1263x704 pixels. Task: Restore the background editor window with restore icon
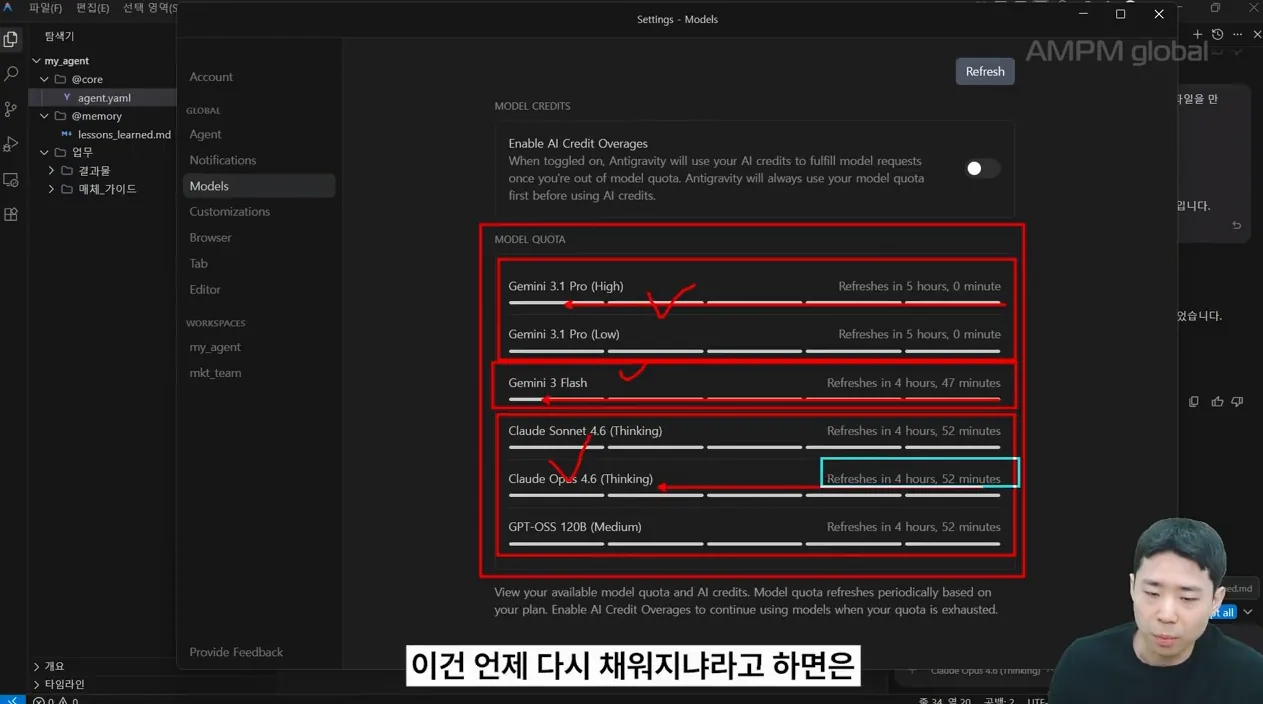tap(1215, 8)
